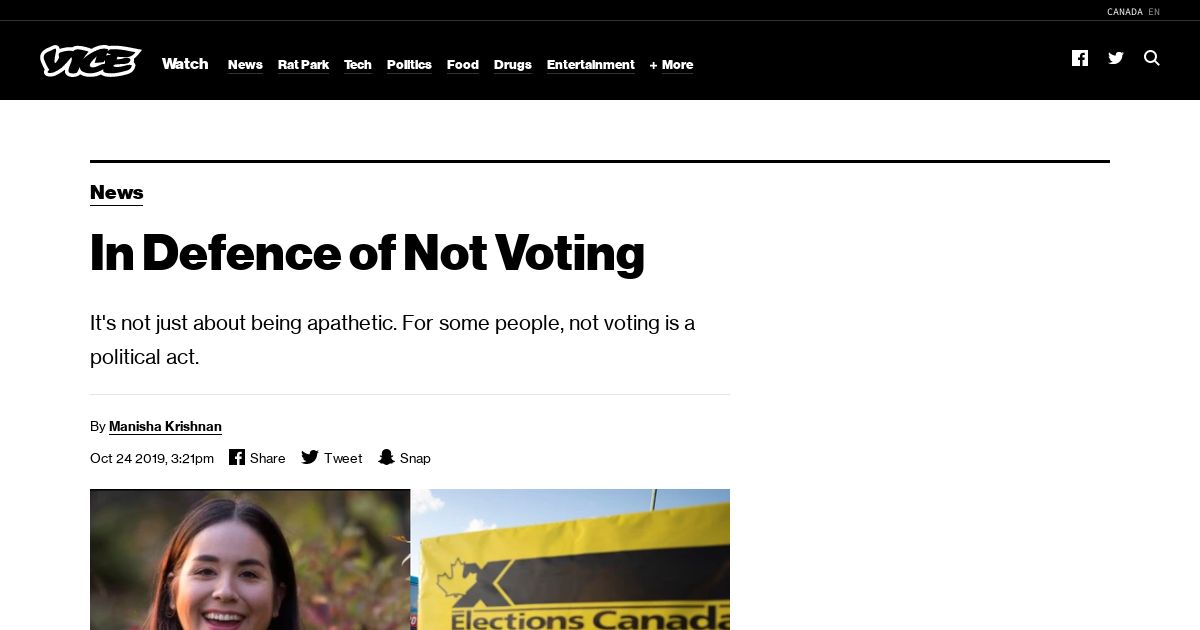This screenshot has width=1200, height=630.
Task: Open search with the magnifier icon
Action: point(1152,58)
